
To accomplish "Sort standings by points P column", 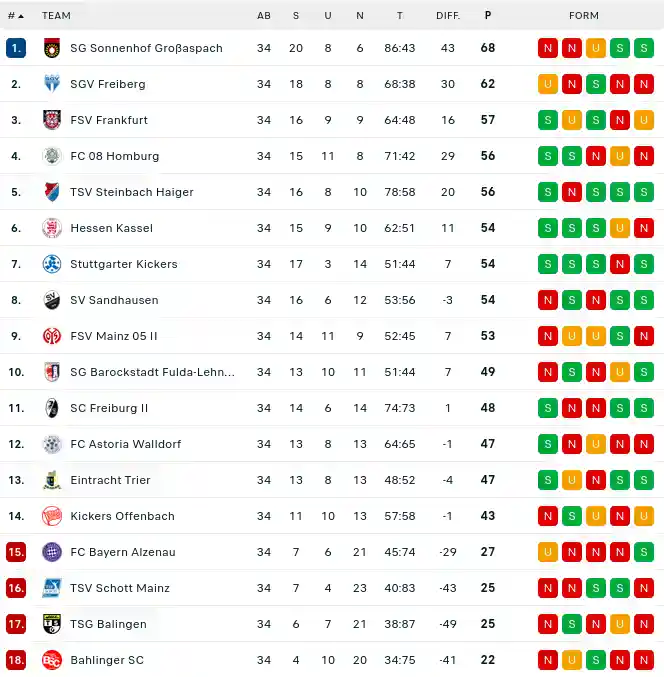I will pos(488,16).
